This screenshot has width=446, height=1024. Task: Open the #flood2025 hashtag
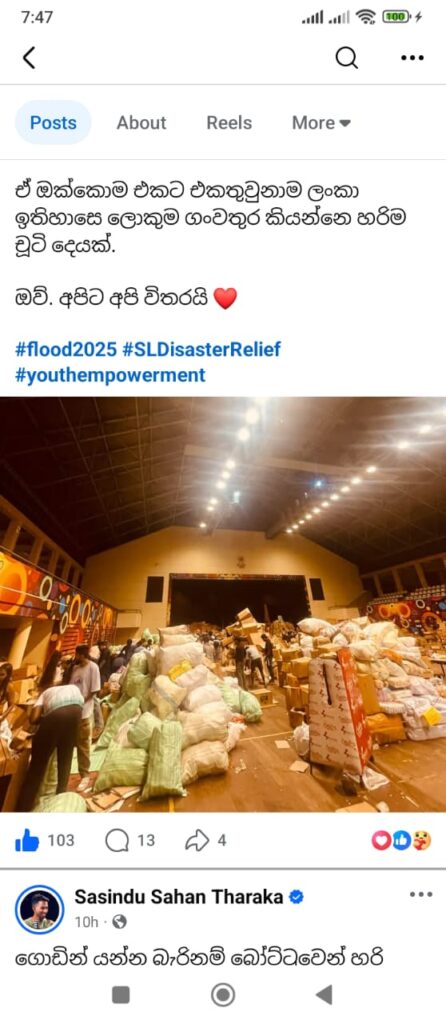[x=65, y=349]
